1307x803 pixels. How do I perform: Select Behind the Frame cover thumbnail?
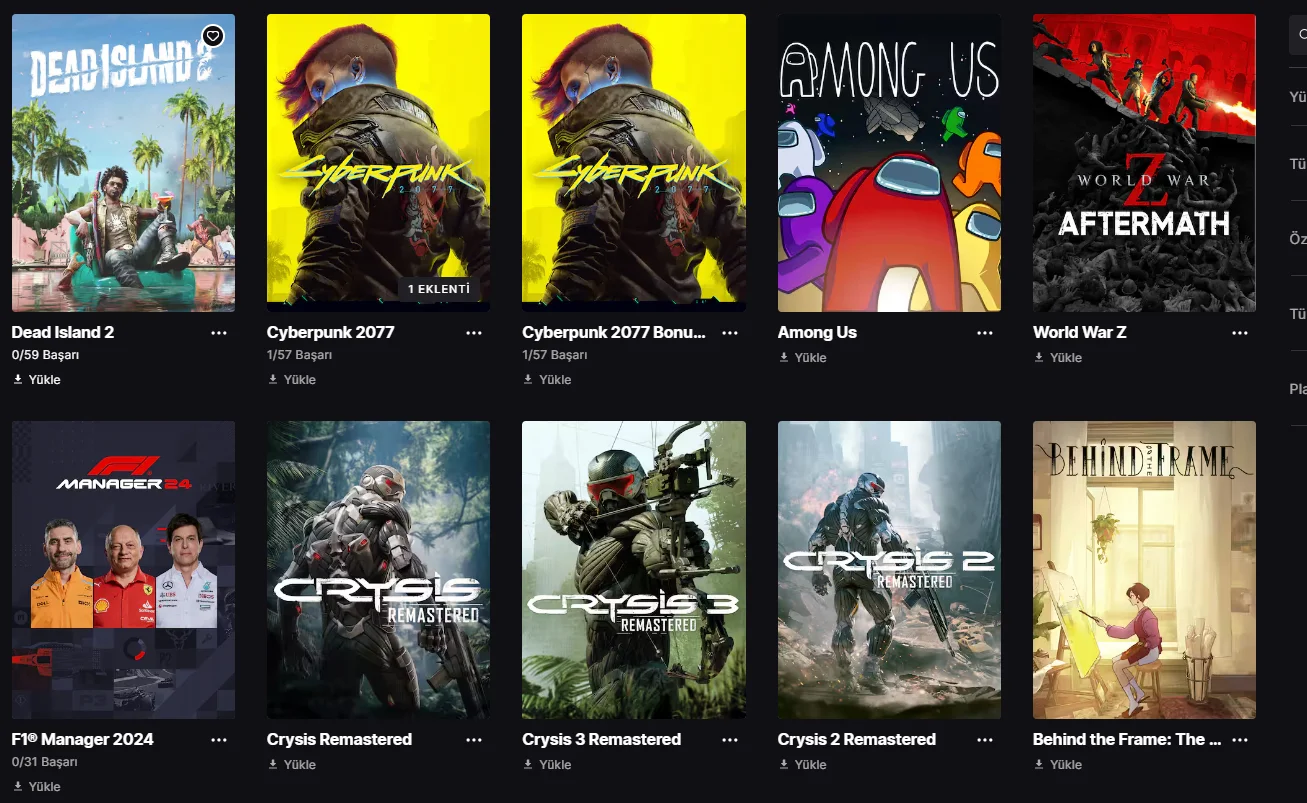(1144, 570)
